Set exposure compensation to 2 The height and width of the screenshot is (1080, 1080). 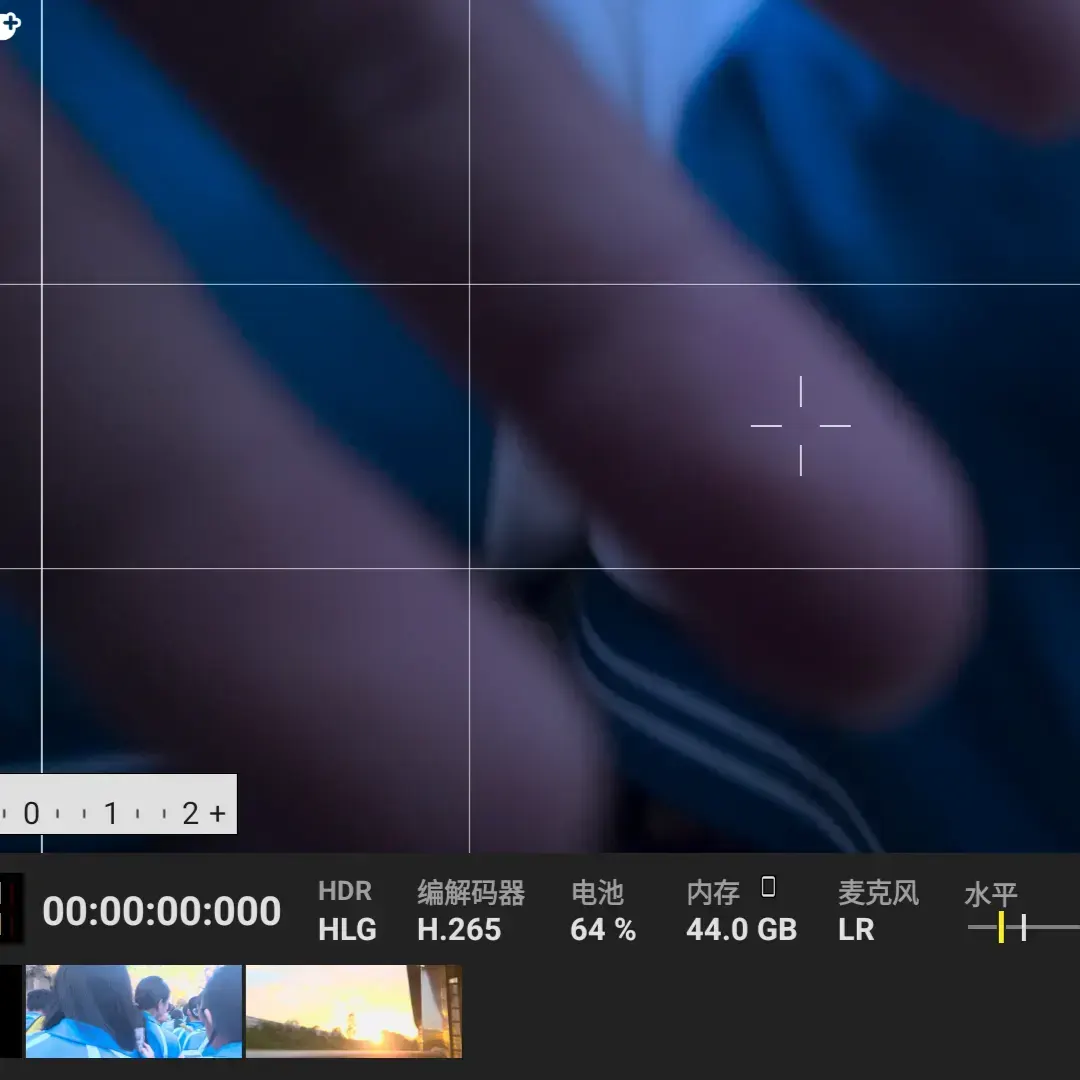point(191,813)
